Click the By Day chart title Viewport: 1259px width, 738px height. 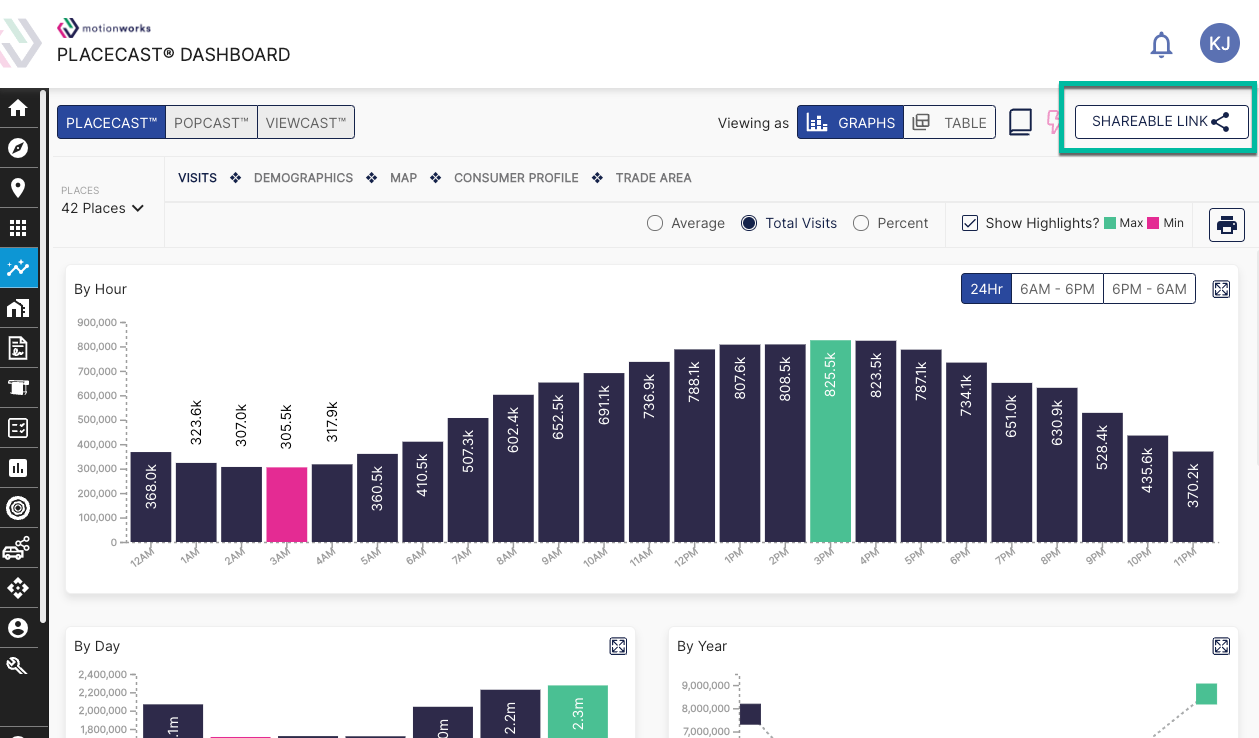click(97, 646)
